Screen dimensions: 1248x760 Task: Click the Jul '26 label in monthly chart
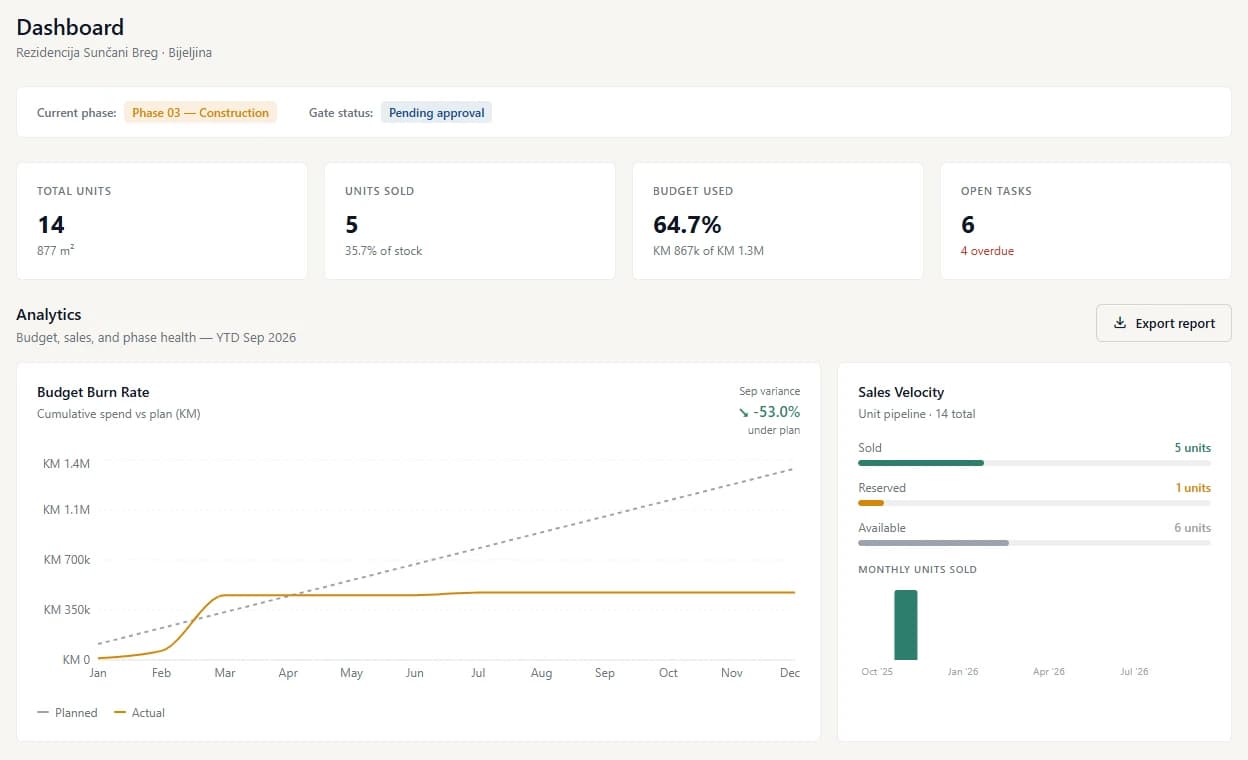tap(1134, 672)
